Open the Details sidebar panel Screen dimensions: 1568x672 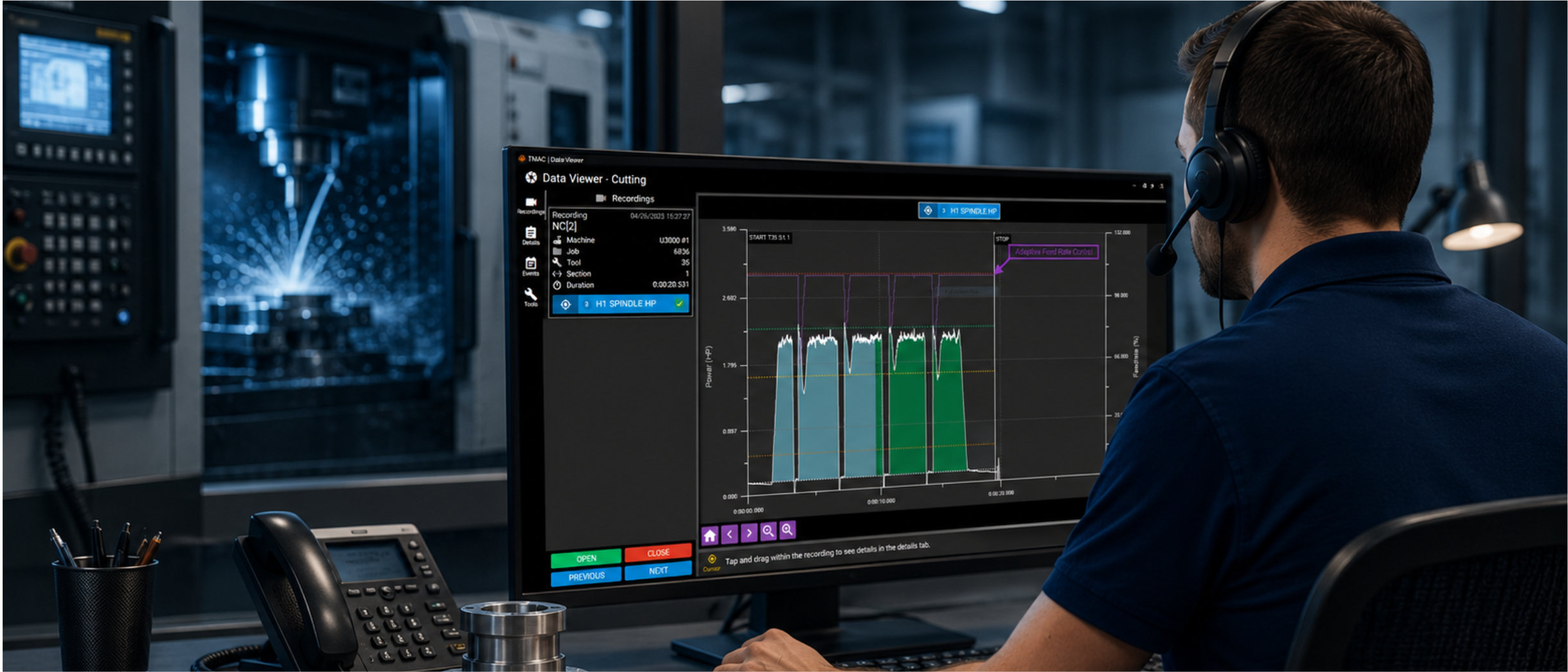531,236
